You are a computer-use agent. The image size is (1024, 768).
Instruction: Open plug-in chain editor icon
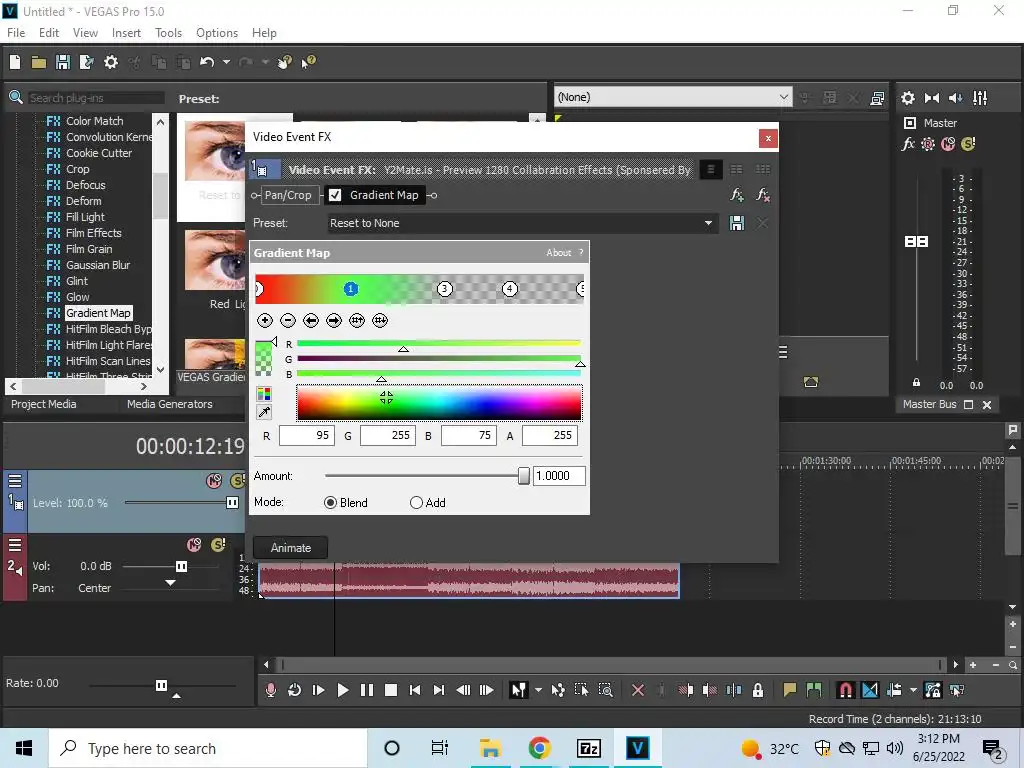737,195
